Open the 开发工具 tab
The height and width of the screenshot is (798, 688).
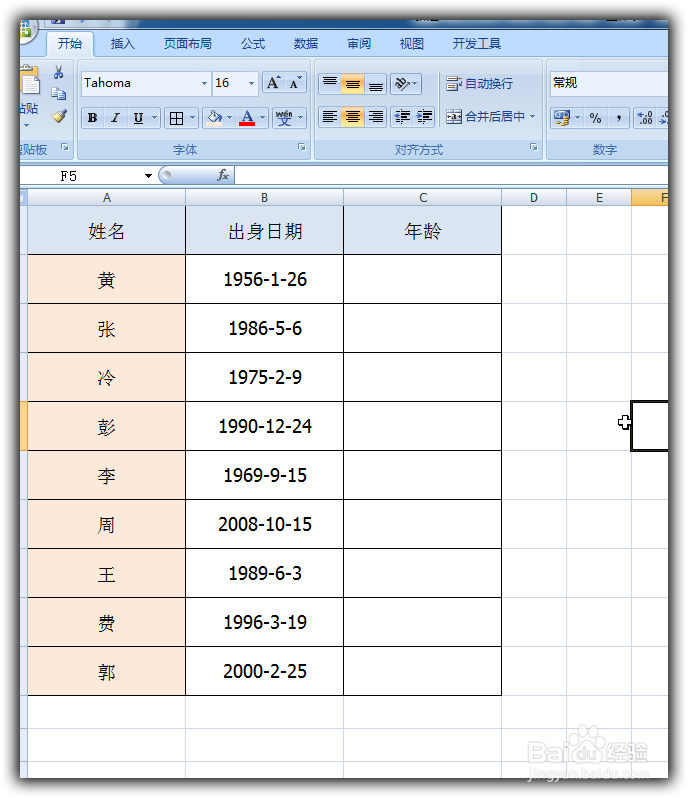(x=477, y=44)
